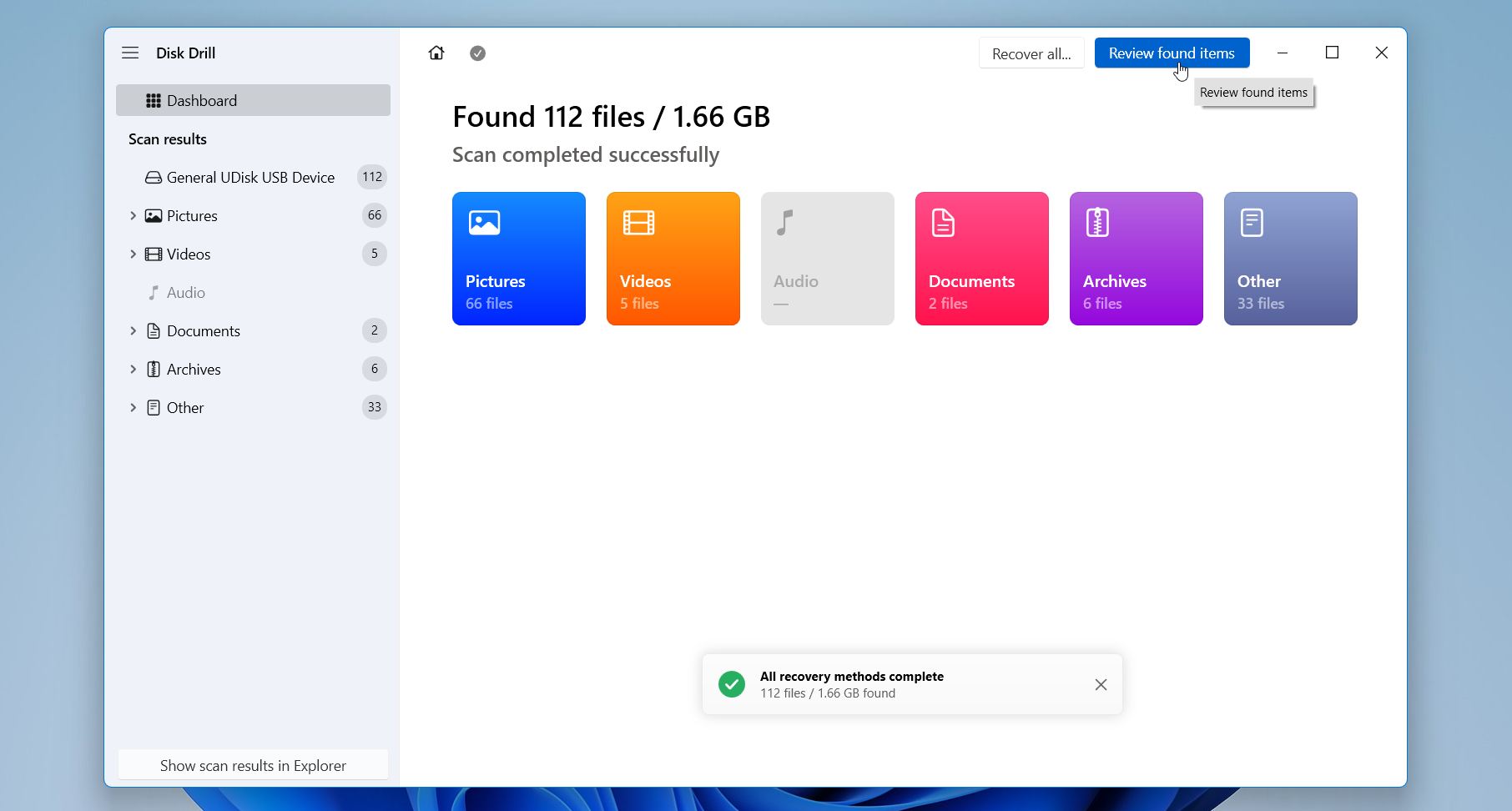
Task: Click the Recover all... button
Action: tap(1031, 53)
